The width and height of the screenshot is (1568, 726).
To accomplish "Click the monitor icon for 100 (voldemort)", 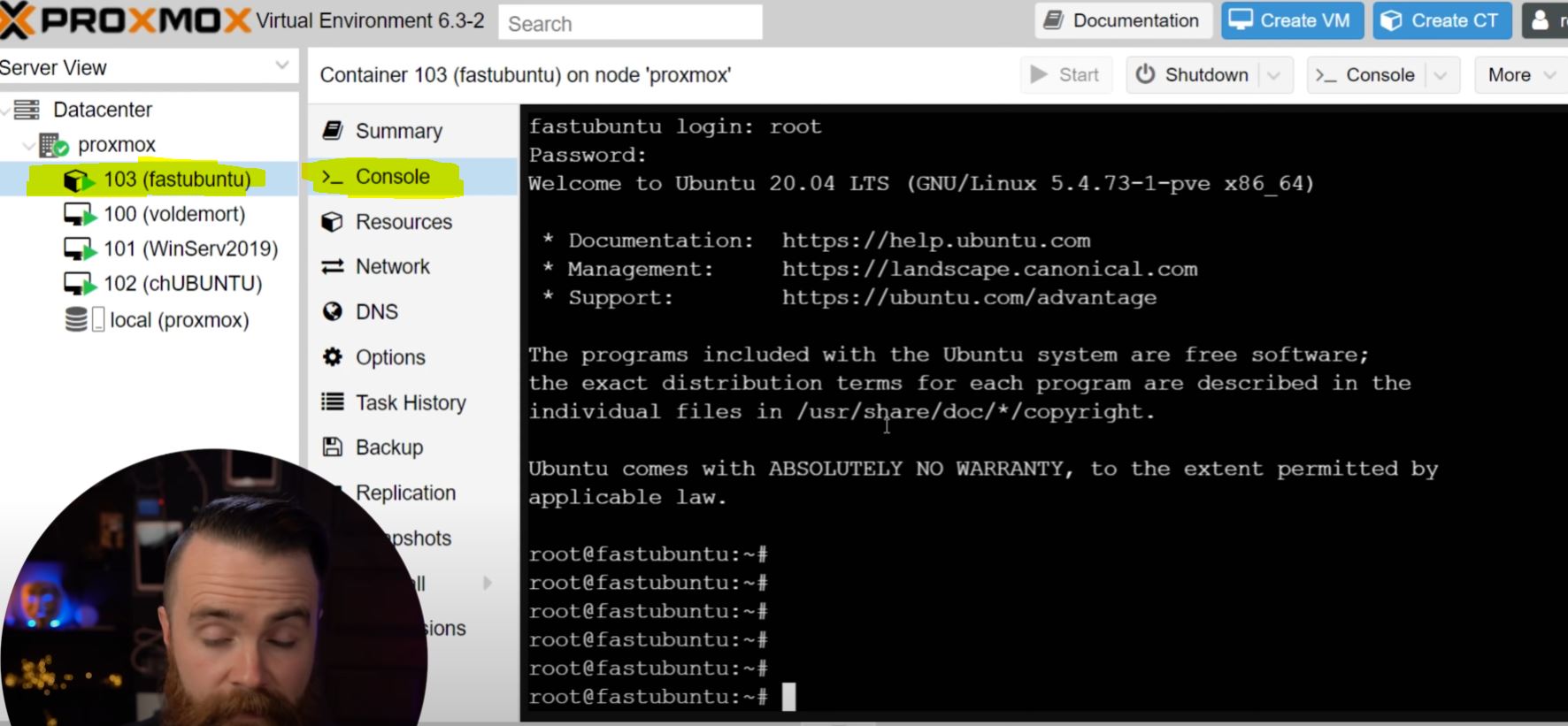I will tap(80, 215).
